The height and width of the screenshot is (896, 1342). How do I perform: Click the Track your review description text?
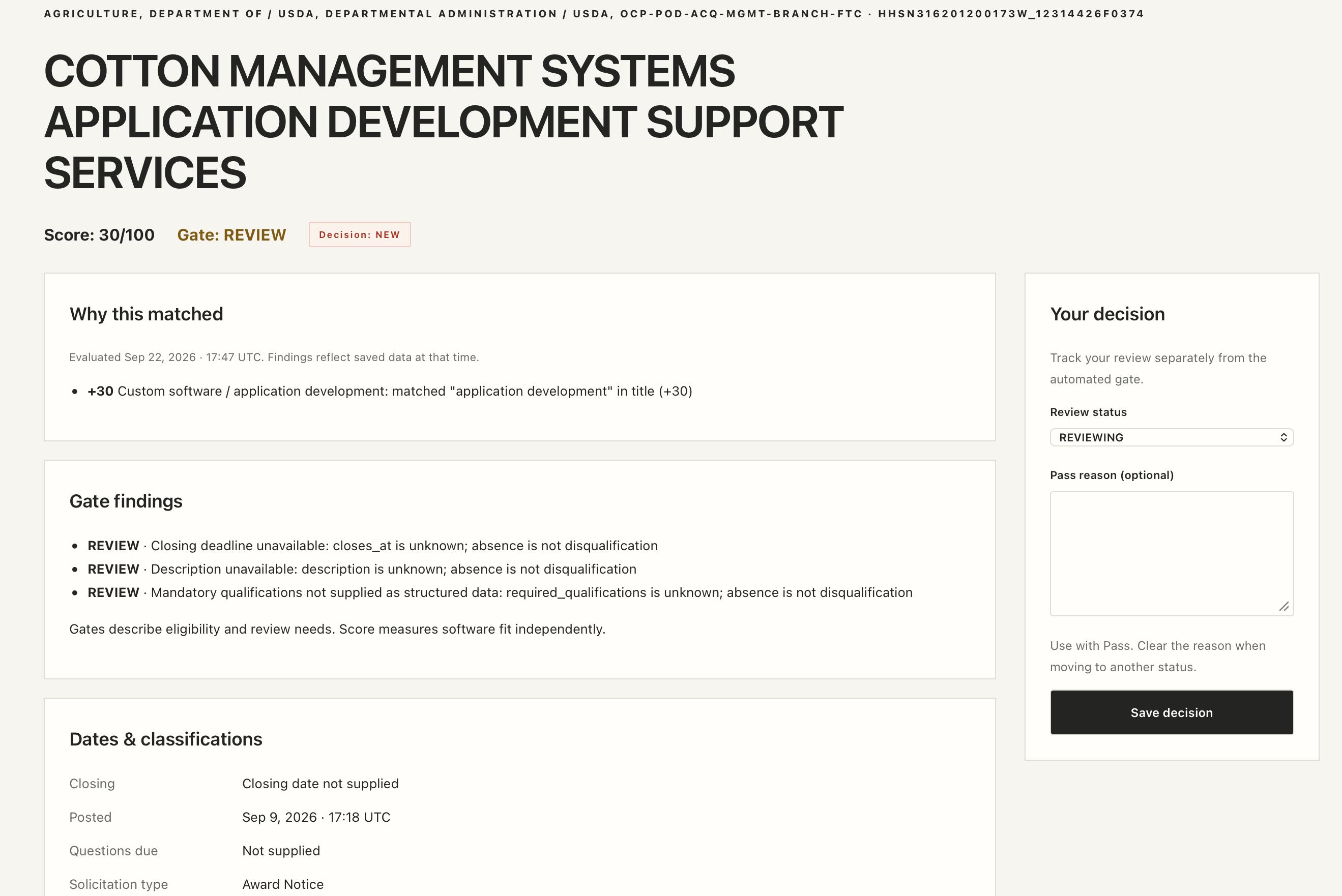pos(1158,368)
